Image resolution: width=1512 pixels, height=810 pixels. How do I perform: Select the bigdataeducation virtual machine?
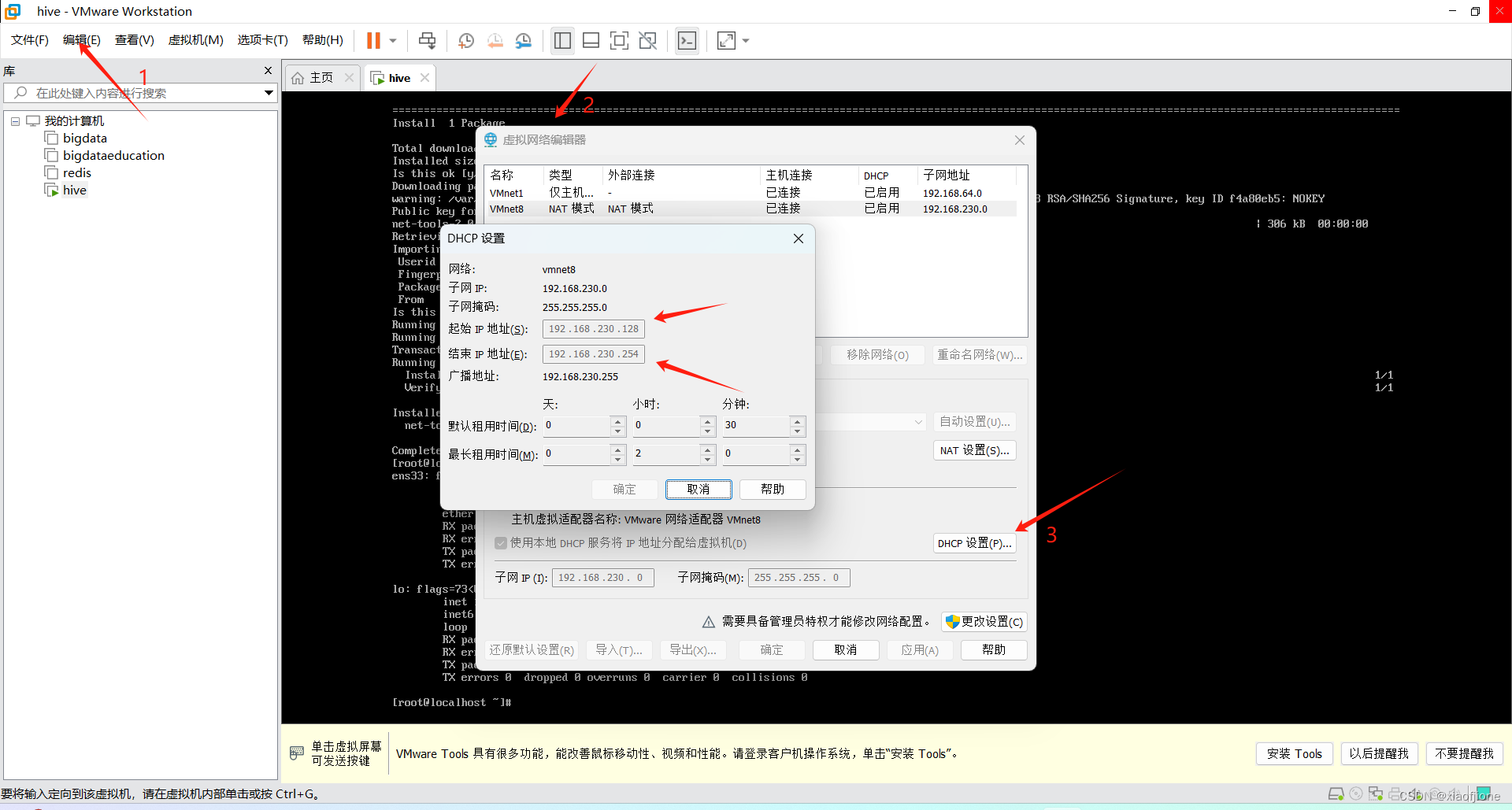click(x=113, y=155)
